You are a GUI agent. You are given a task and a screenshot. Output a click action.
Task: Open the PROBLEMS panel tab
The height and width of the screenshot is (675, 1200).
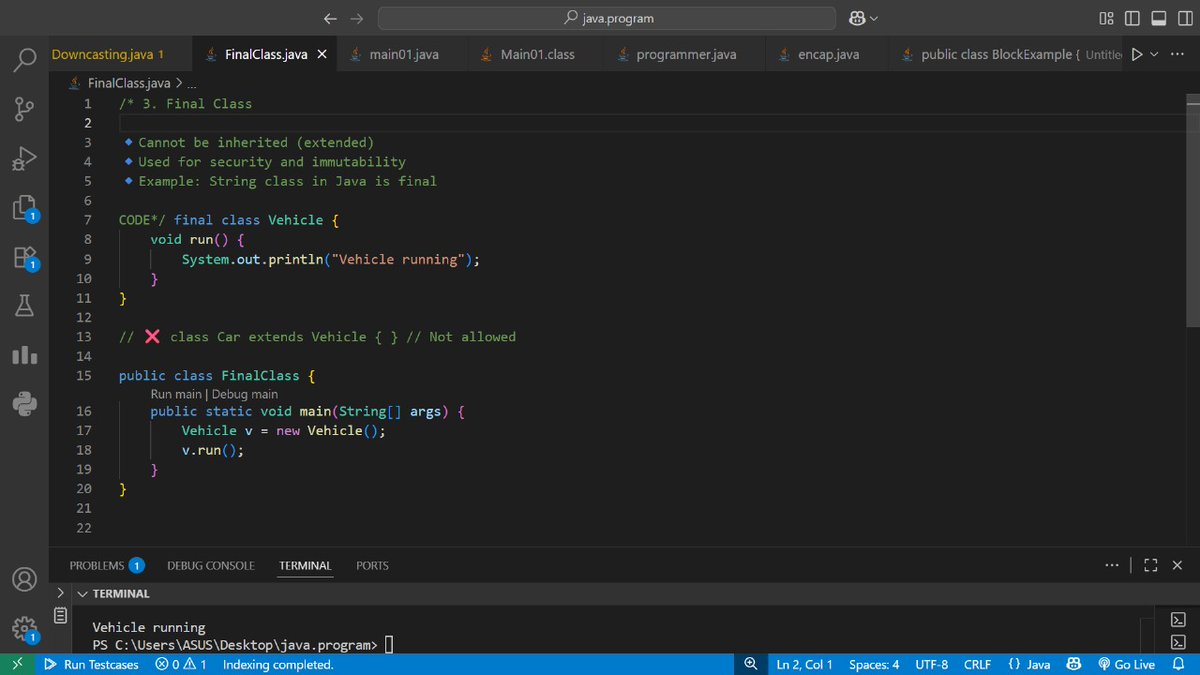[x=106, y=565]
